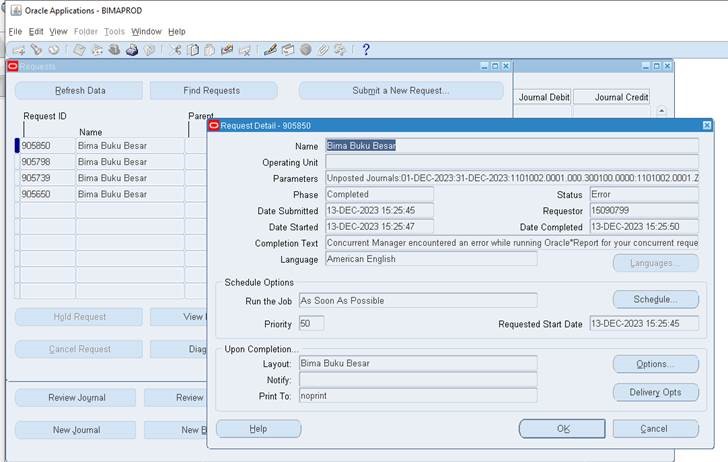Screen dimensions: 728x462
Task: Click the Clear Record toolbar icon
Action: tap(227, 49)
